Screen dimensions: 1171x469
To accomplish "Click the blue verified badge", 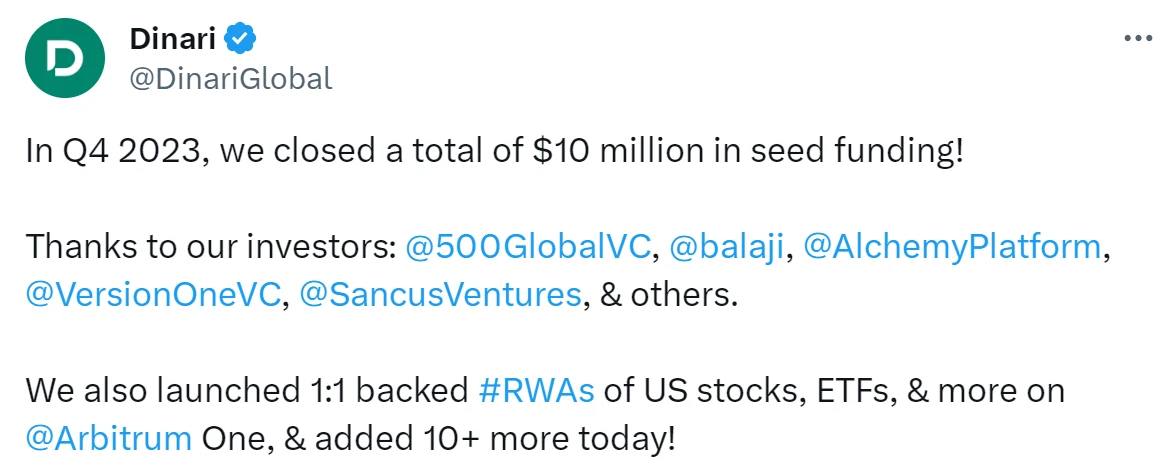I will coord(241,39).
